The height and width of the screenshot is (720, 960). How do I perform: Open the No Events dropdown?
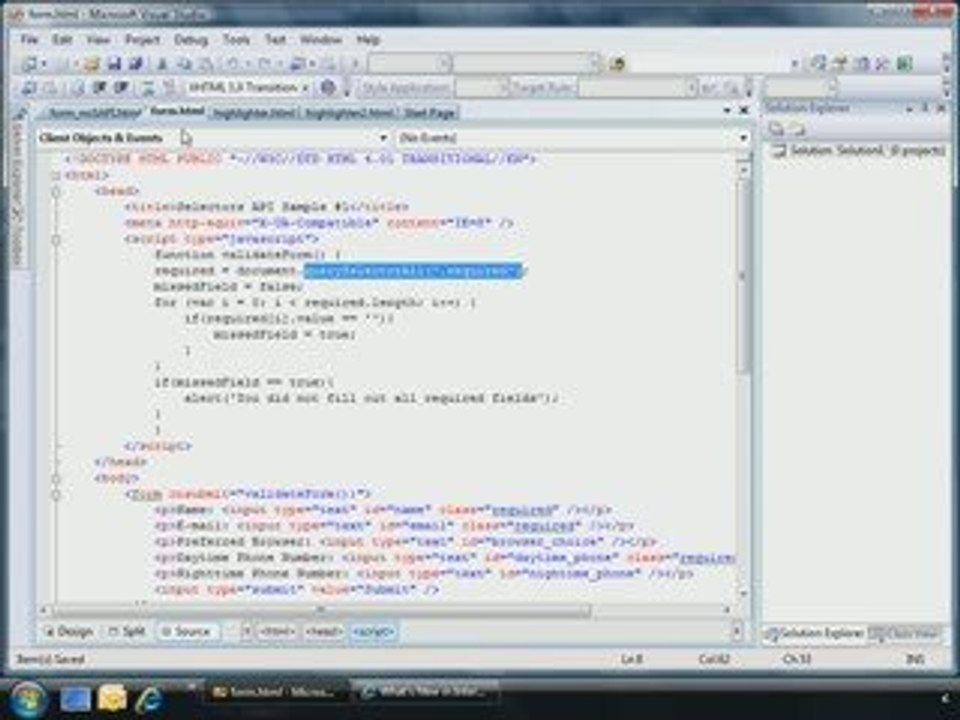pos(572,138)
